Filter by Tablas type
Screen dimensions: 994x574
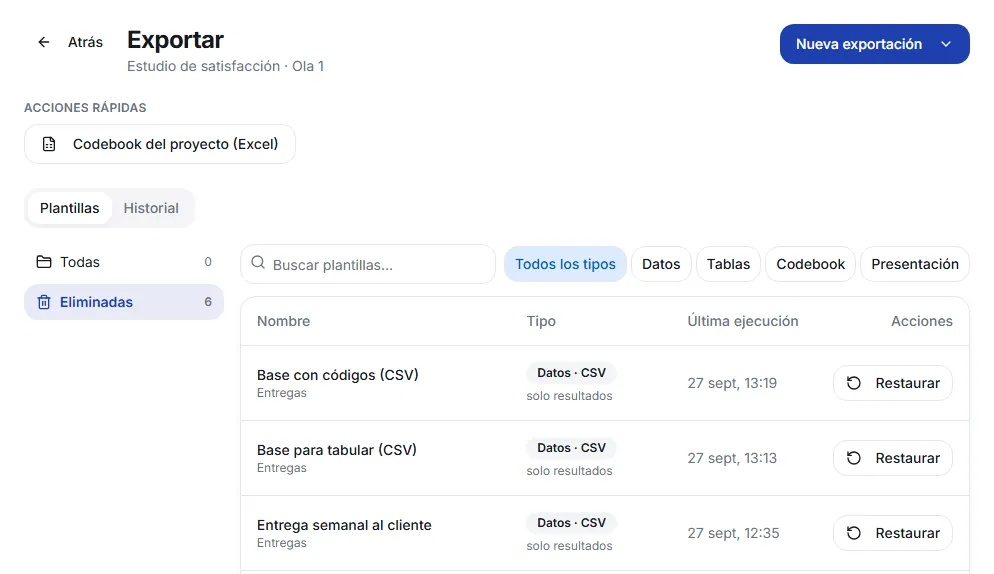click(728, 264)
